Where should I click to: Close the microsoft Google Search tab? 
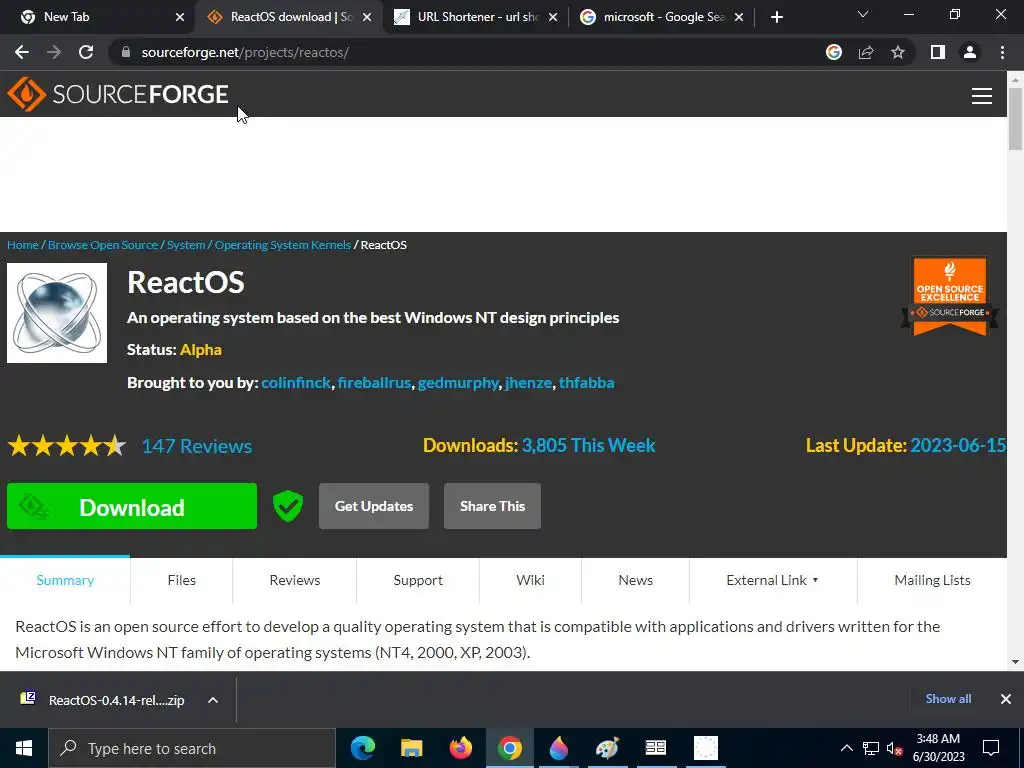pos(739,17)
